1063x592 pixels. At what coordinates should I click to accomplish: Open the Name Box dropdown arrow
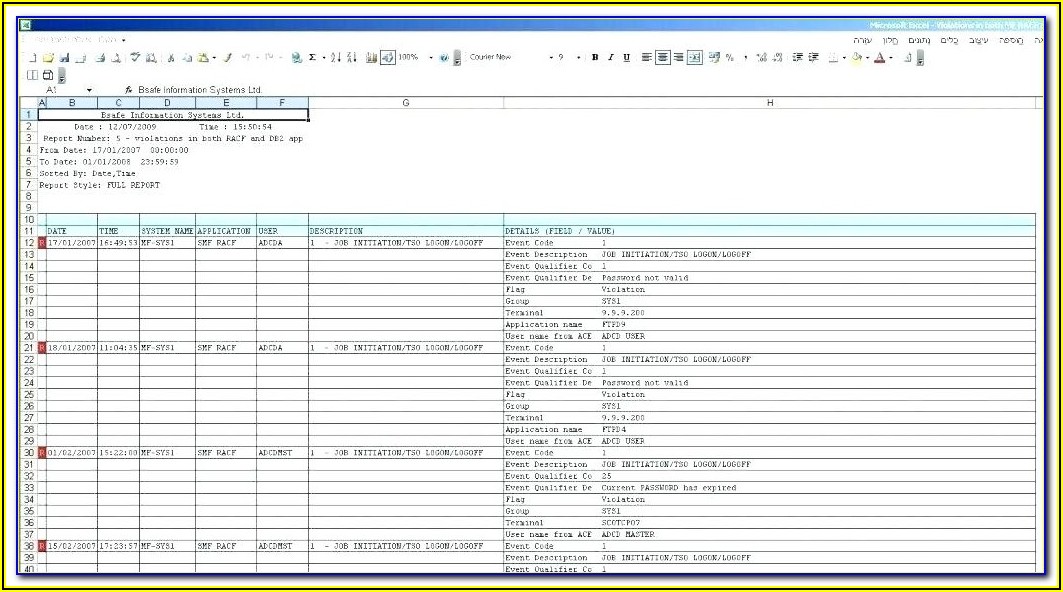pos(90,90)
